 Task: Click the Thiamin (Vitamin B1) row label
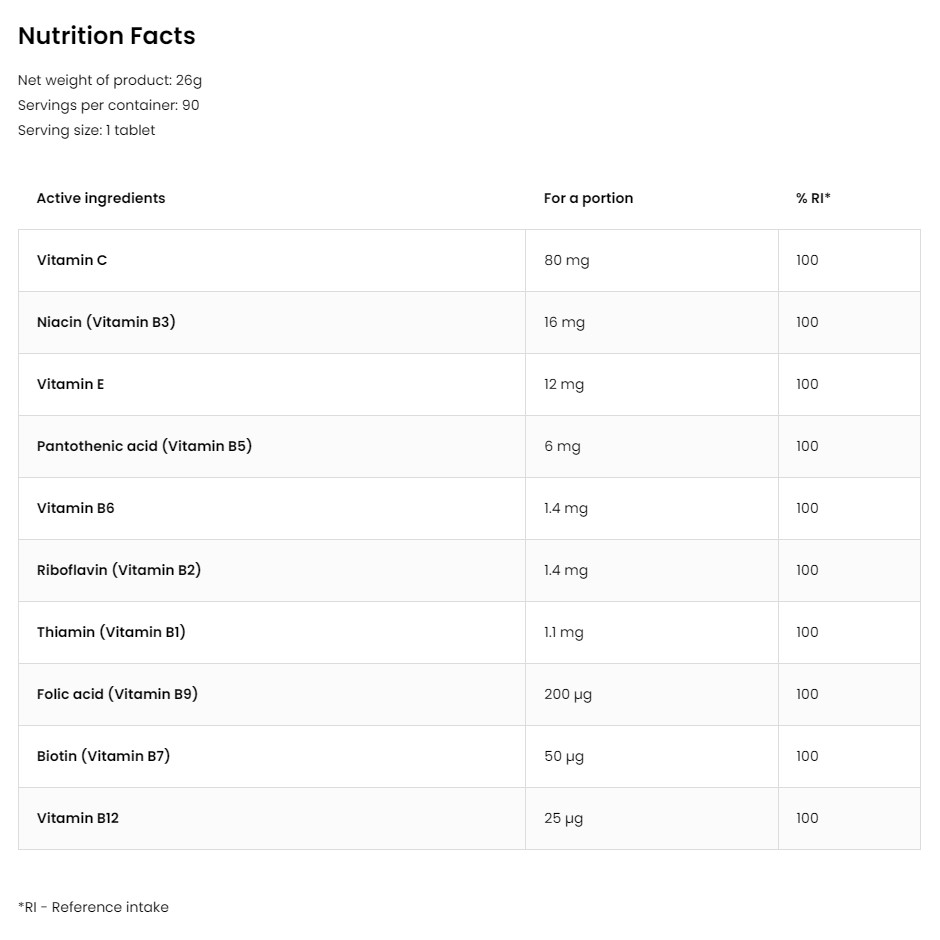coord(111,632)
